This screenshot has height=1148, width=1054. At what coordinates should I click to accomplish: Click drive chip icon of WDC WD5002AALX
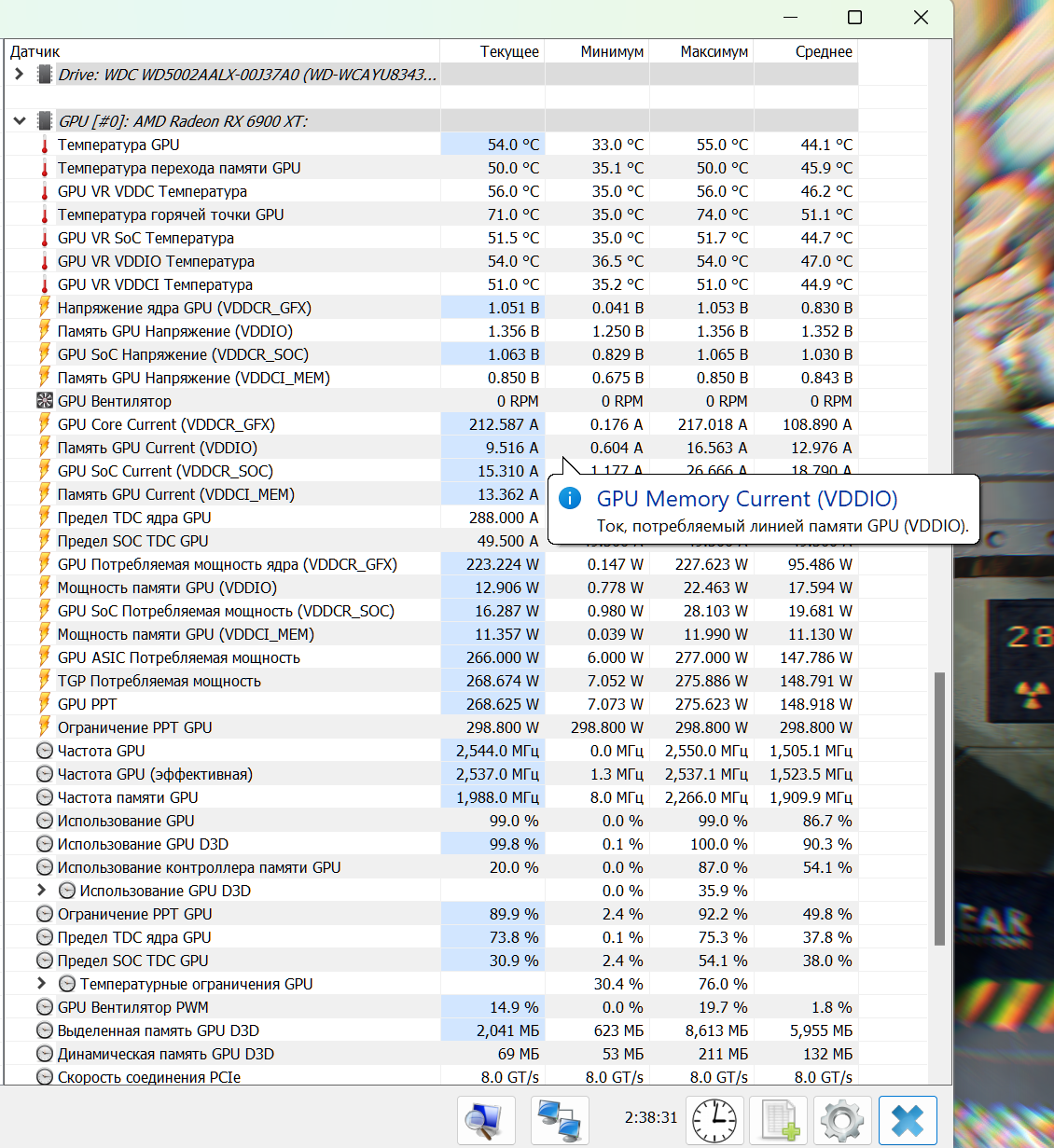pyautogui.click(x=44, y=74)
